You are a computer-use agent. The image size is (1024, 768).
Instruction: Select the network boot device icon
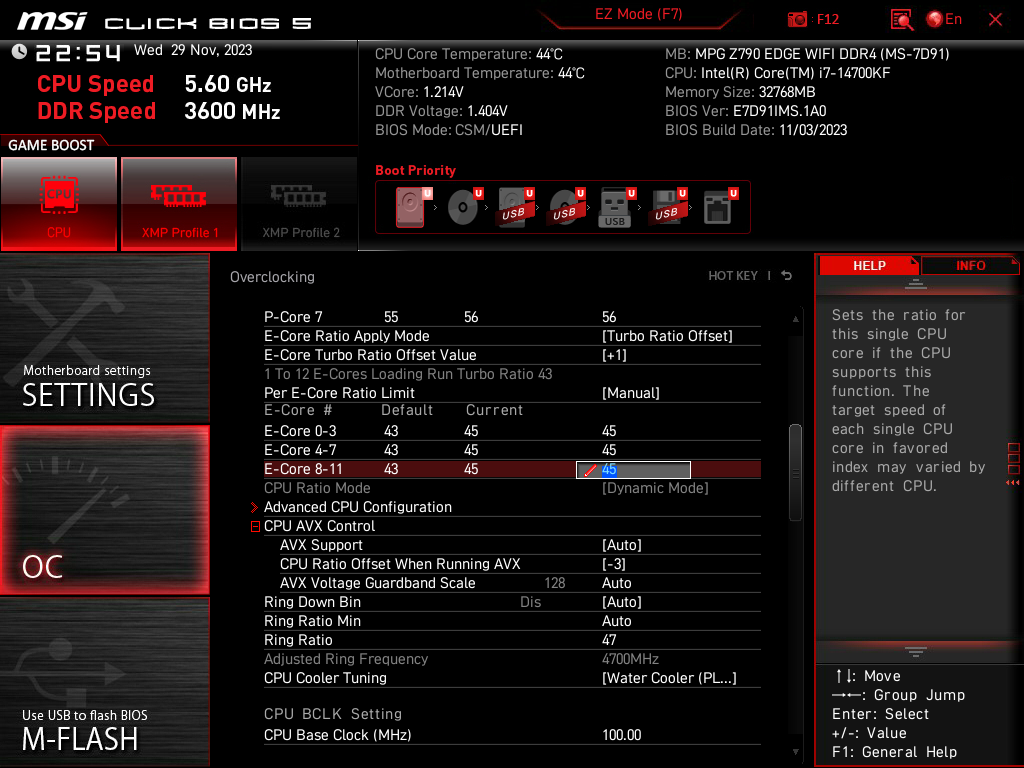719,207
